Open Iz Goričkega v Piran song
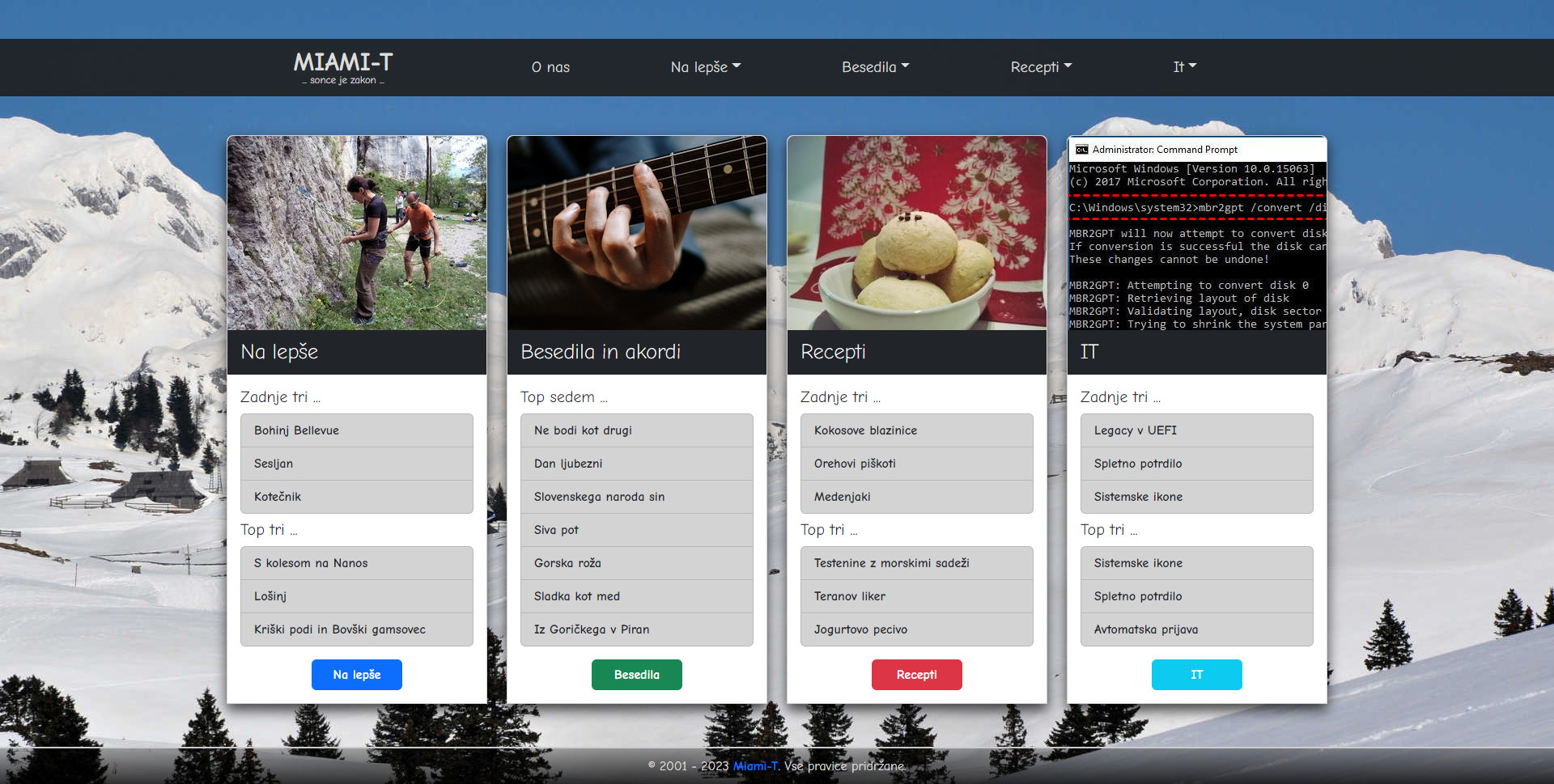The height and width of the screenshot is (784, 1554). pyautogui.click(x=637, y=629)
